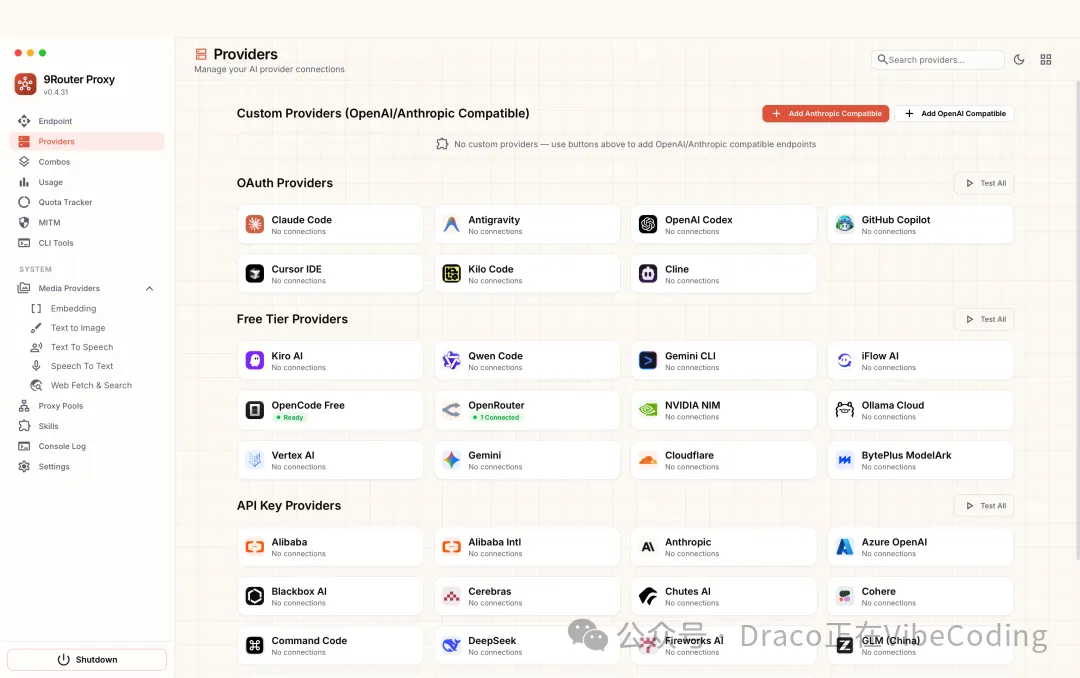Viewport: 1080px width, 678px height.
Task: Click the OpenCode Free icon
Action: coord(255,410)
